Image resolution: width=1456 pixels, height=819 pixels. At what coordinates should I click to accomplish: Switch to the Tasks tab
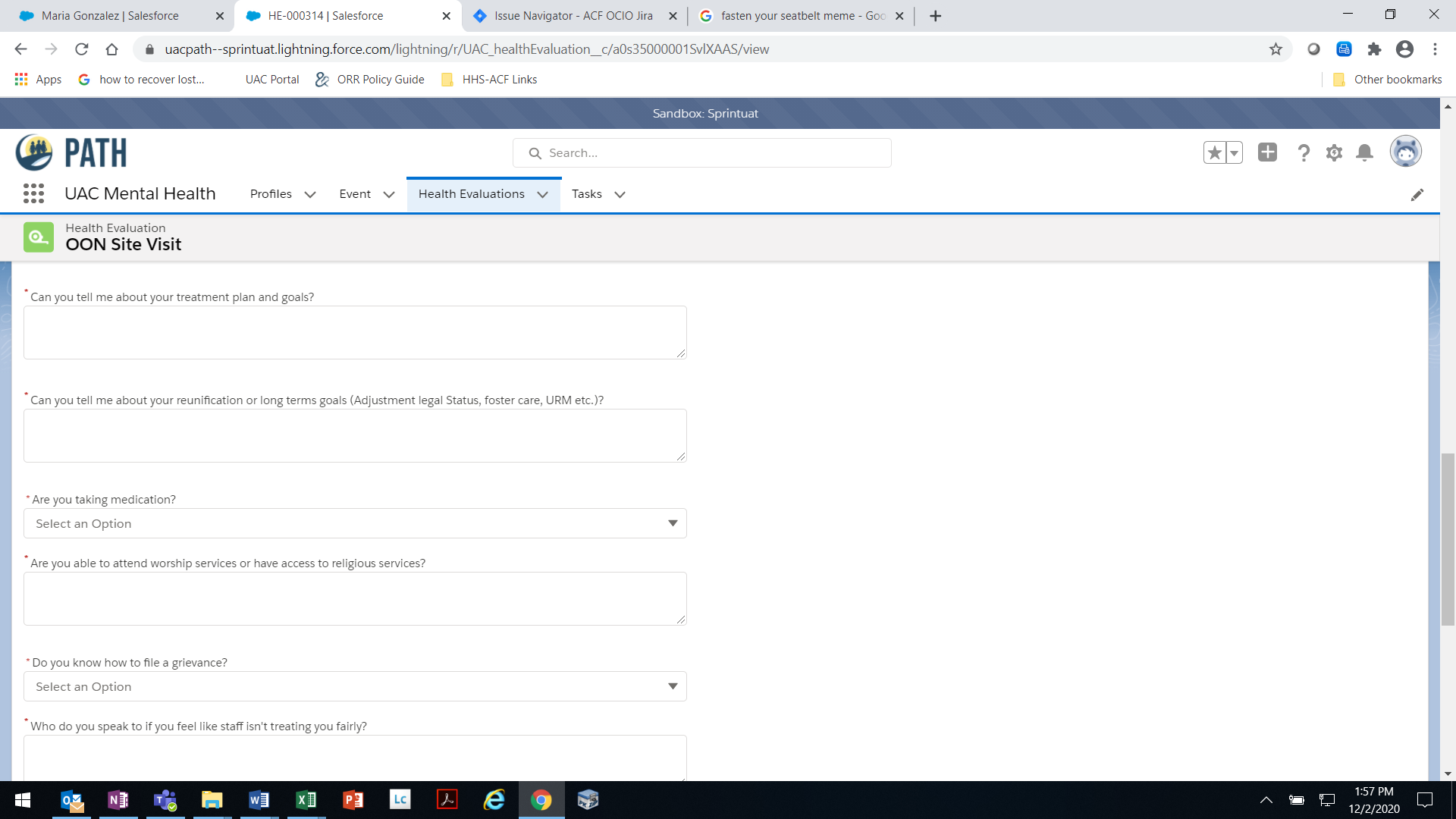pos(586,194)
